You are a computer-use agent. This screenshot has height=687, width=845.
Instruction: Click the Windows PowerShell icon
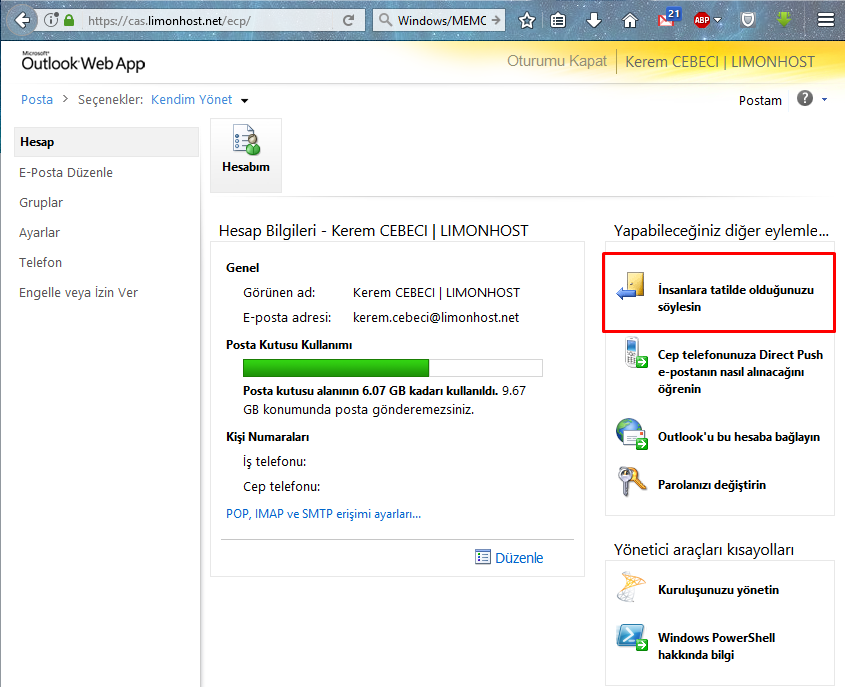pyautogui.click(x=632, y=637)
